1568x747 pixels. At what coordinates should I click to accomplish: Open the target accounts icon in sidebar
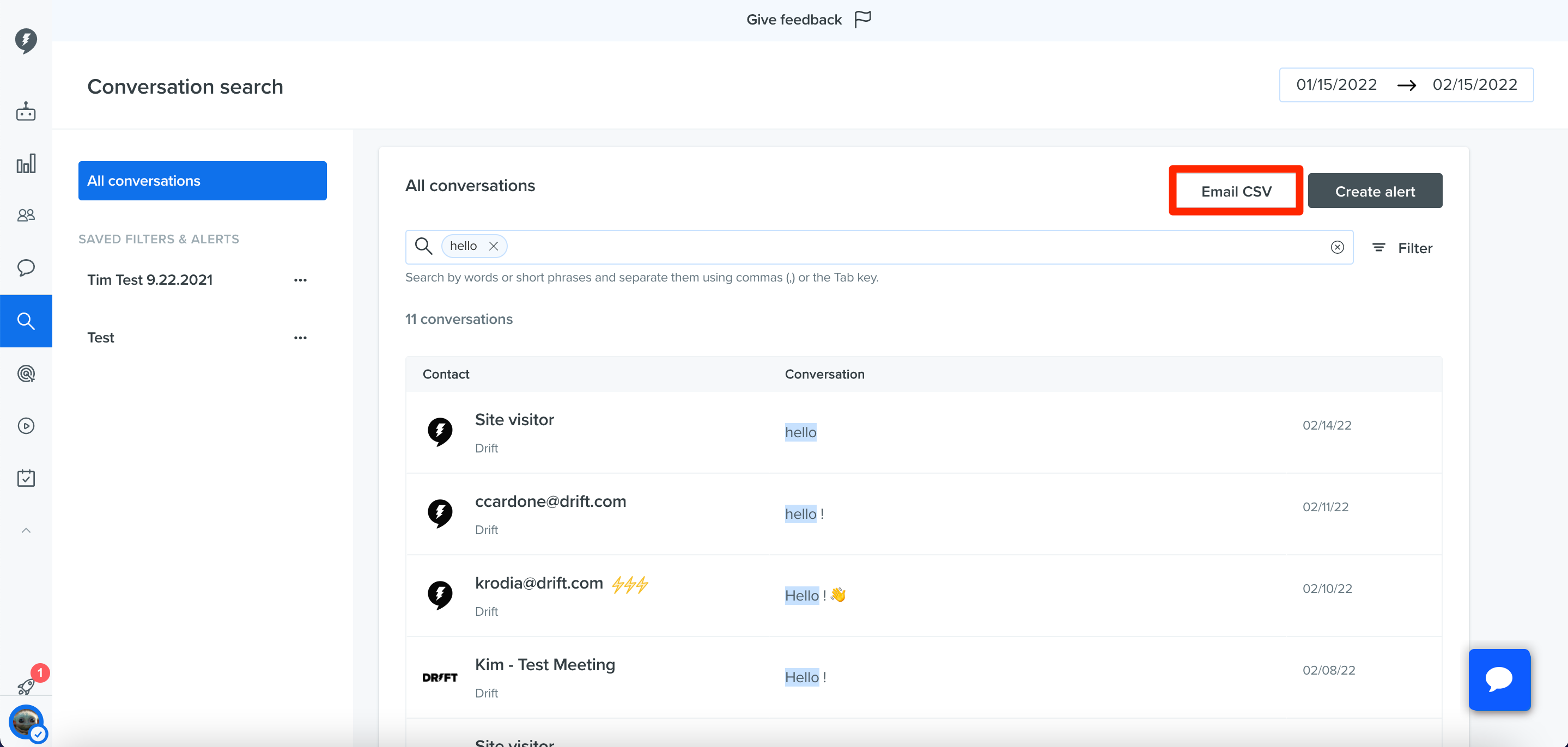tap(26, 373)
